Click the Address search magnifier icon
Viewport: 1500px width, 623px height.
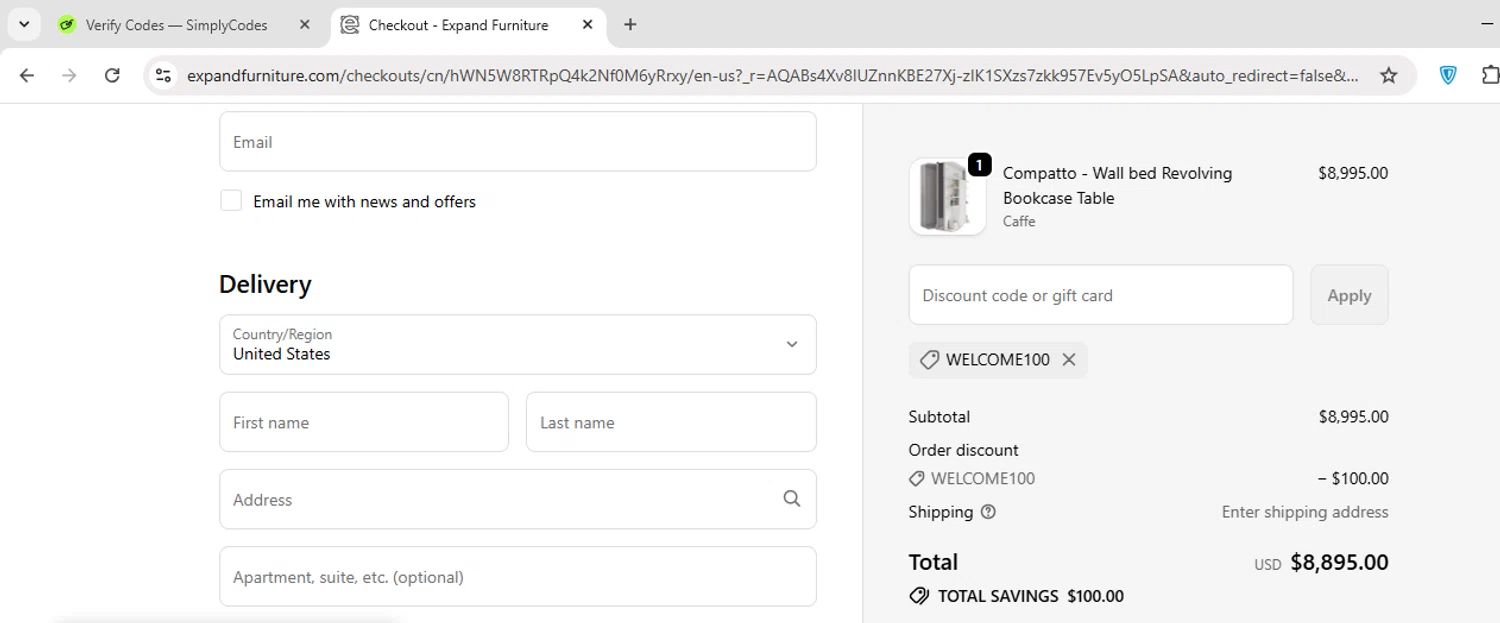coord(792,499)
